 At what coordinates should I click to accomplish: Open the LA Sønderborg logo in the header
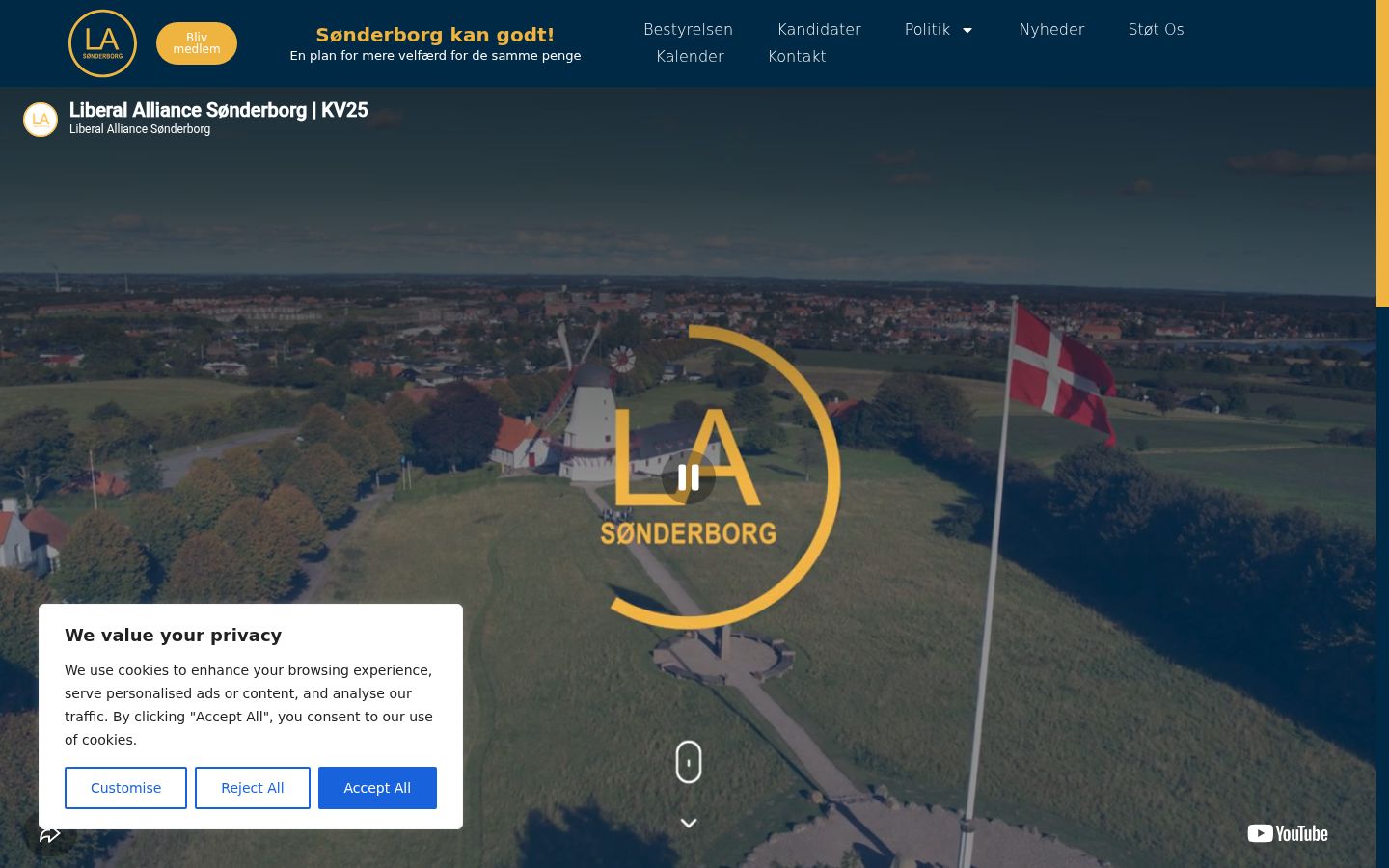pyautogui.click(x=102, y=43)
